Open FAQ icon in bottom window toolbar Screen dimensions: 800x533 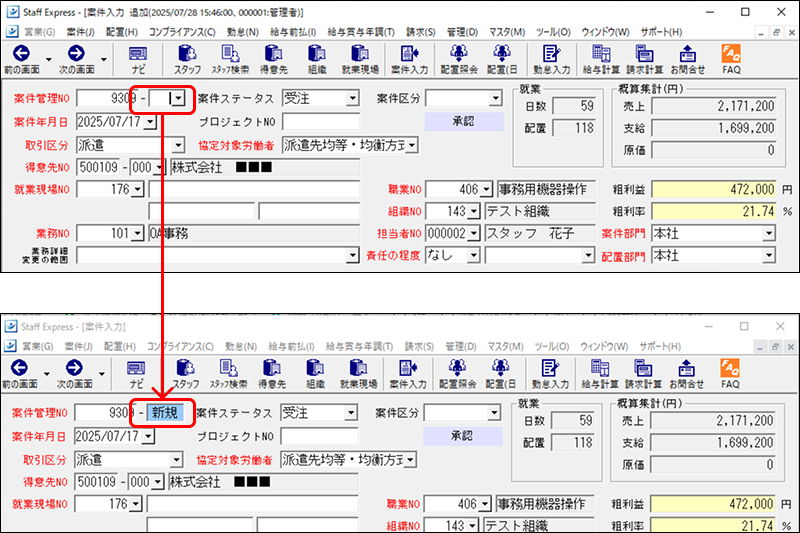(x=730, y=374)
